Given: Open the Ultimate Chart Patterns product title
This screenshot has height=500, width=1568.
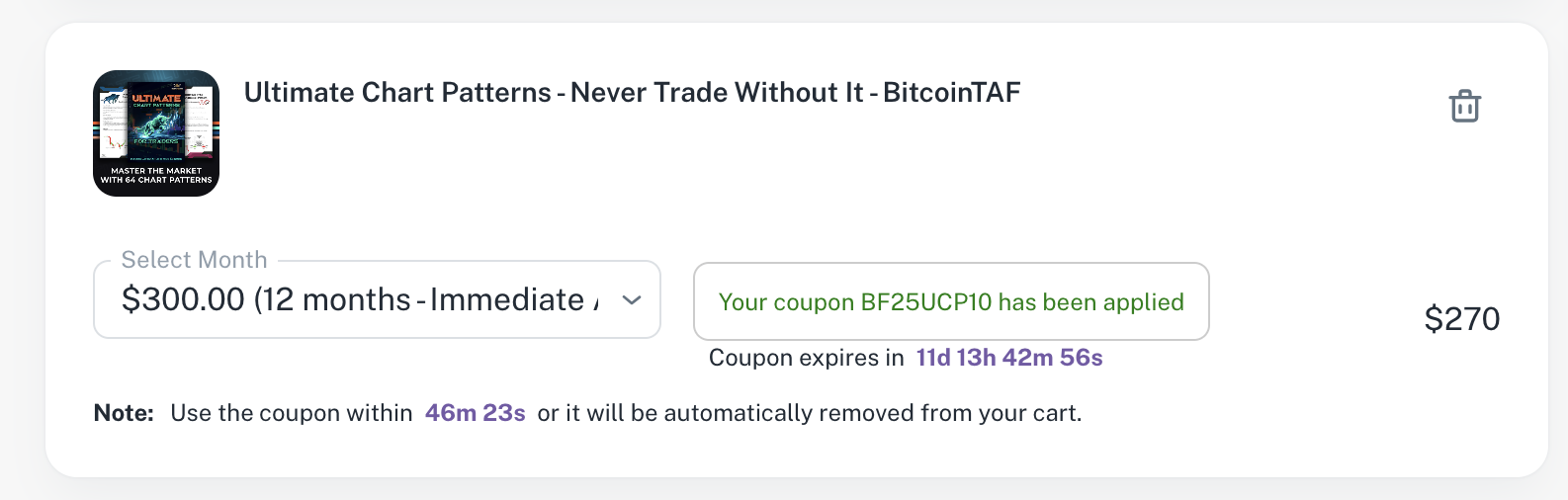Looking at the screenshot, I should pos(632,93).
